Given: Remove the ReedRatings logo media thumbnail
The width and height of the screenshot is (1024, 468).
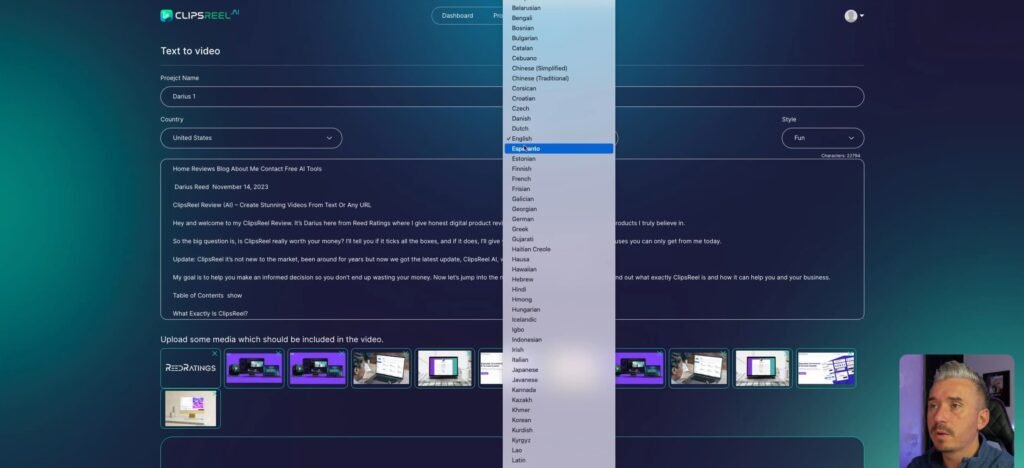Looking at the screenshot, I should [214, 353].
